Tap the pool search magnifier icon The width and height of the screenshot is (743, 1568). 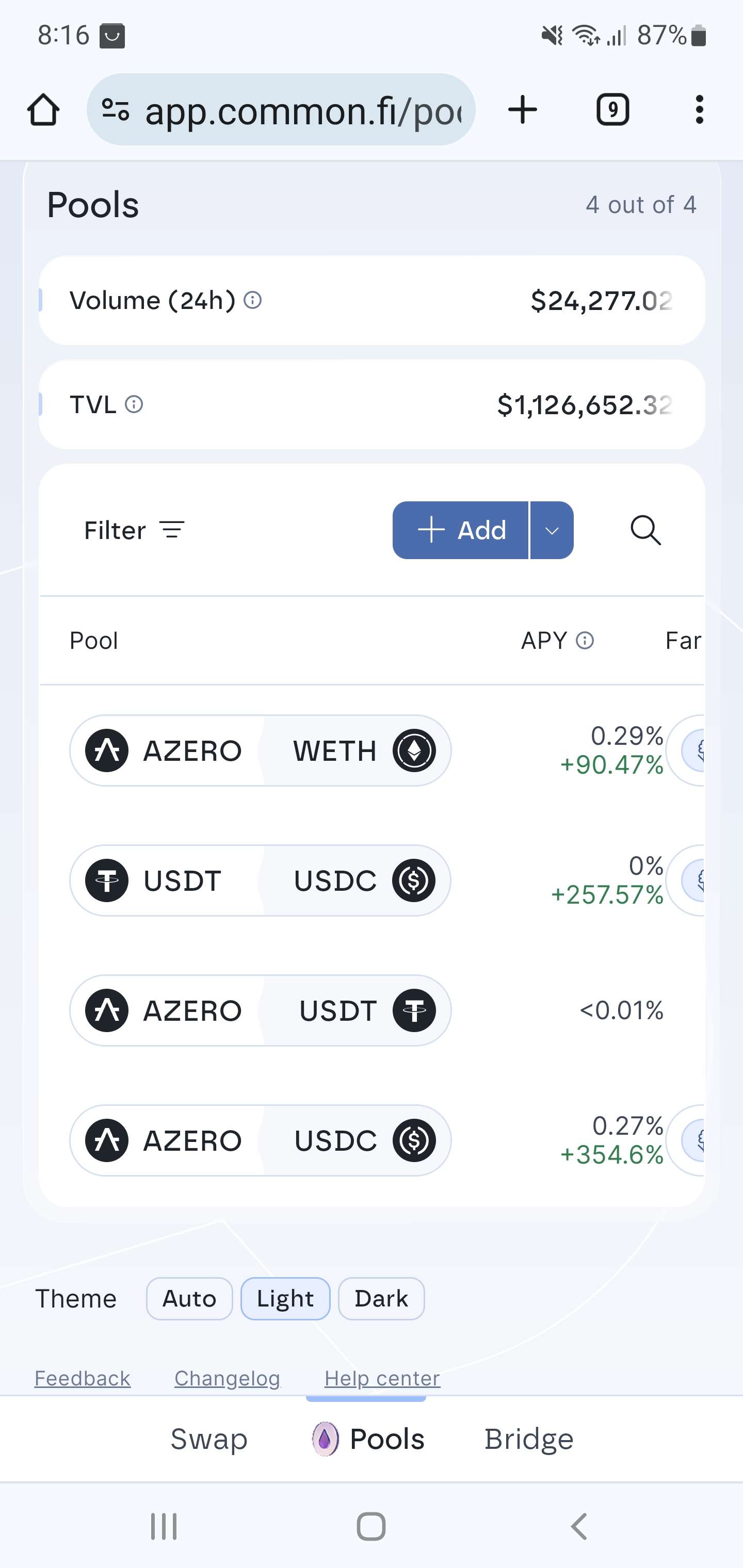click(x=645, y=530)
